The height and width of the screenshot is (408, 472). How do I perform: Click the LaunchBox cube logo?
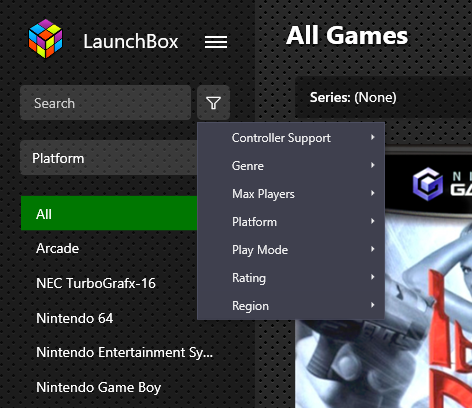(45, 39)
